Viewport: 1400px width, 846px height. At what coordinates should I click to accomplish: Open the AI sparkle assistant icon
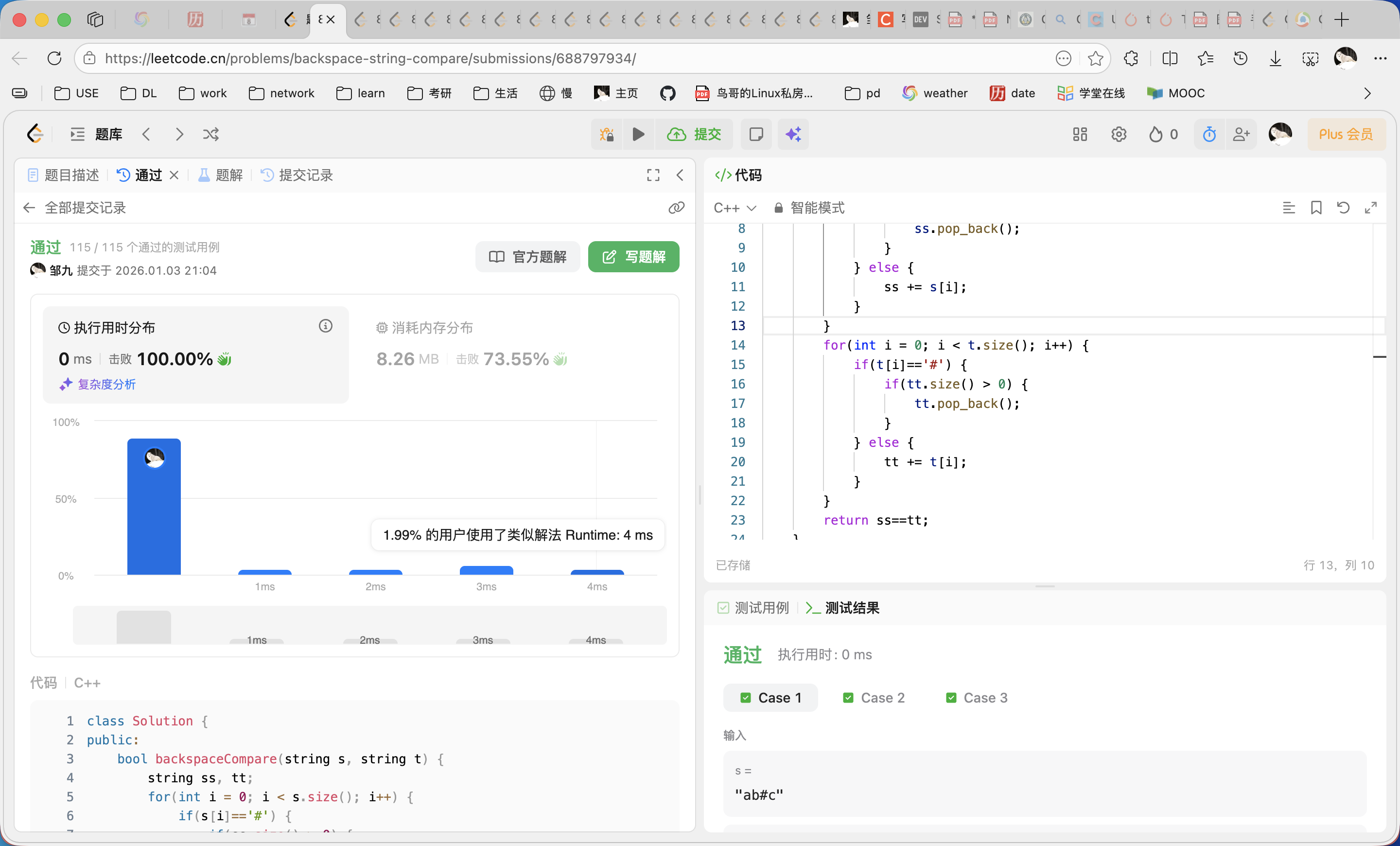793,135
